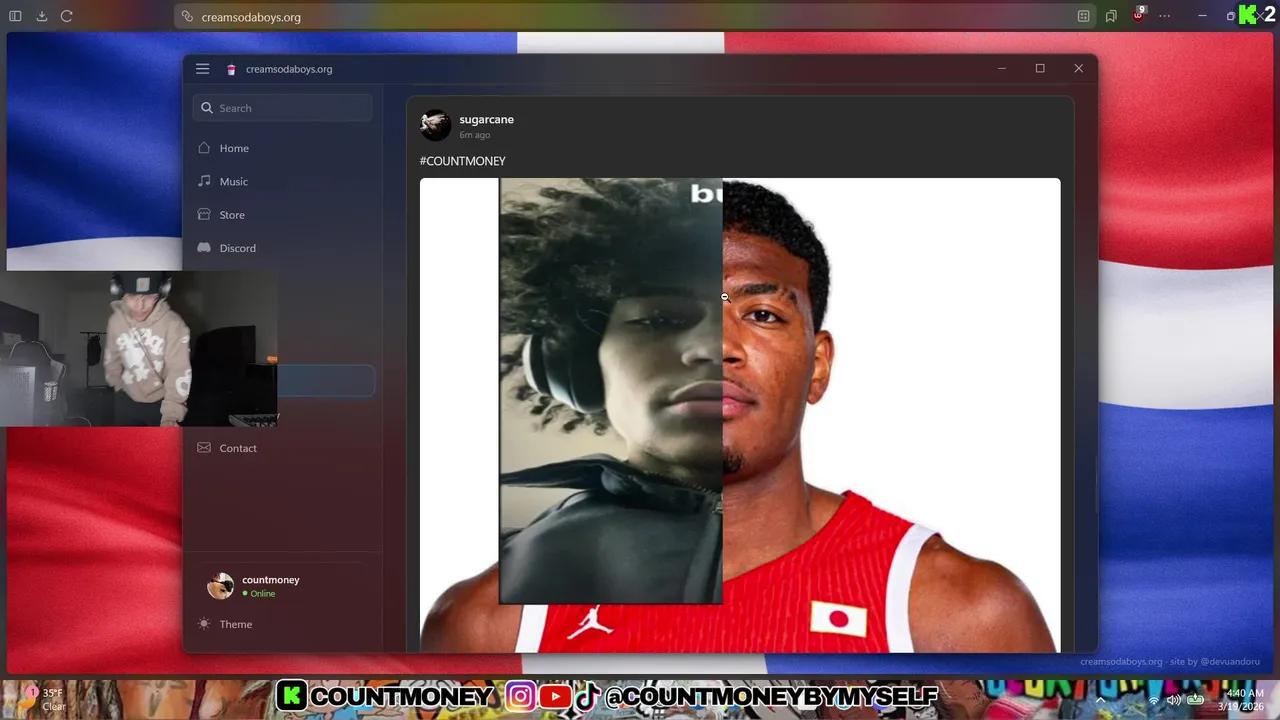Expand the hamburger menu in the app window

click(202, 68)
